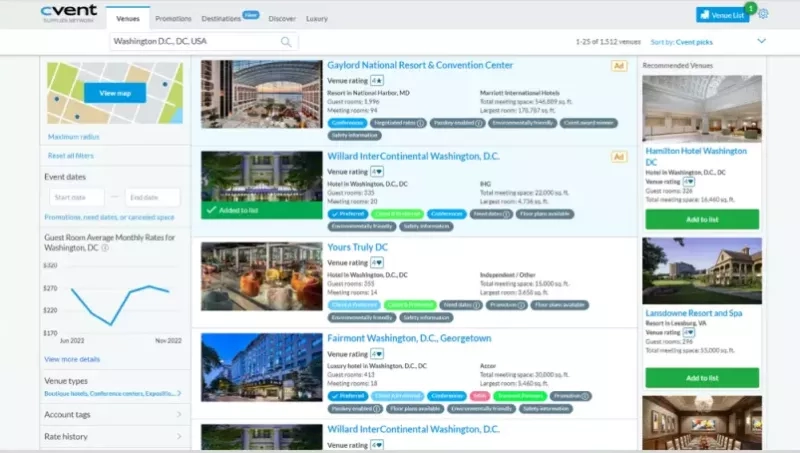Click Yours Truly DC venue rating badge
This screenshot has height=453, width=800.
(377, 263)
